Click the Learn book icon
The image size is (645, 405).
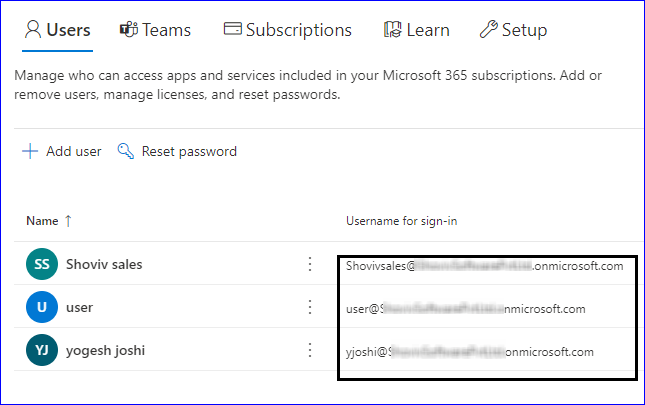[x=392, y=30]
